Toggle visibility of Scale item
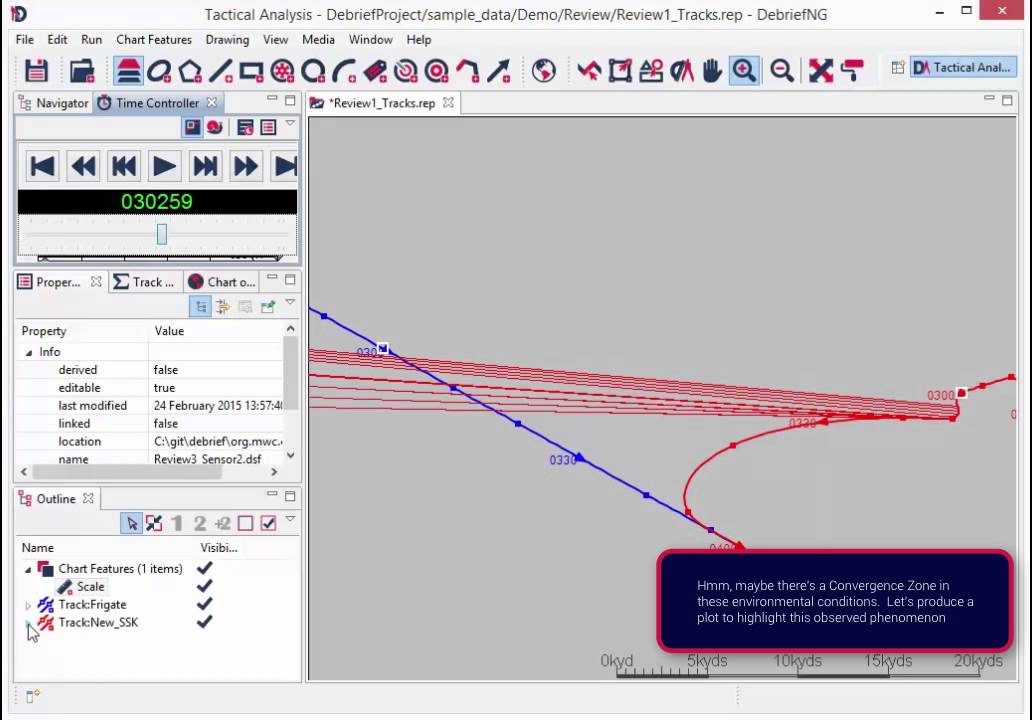1032x720 pixels. [205, 586]
